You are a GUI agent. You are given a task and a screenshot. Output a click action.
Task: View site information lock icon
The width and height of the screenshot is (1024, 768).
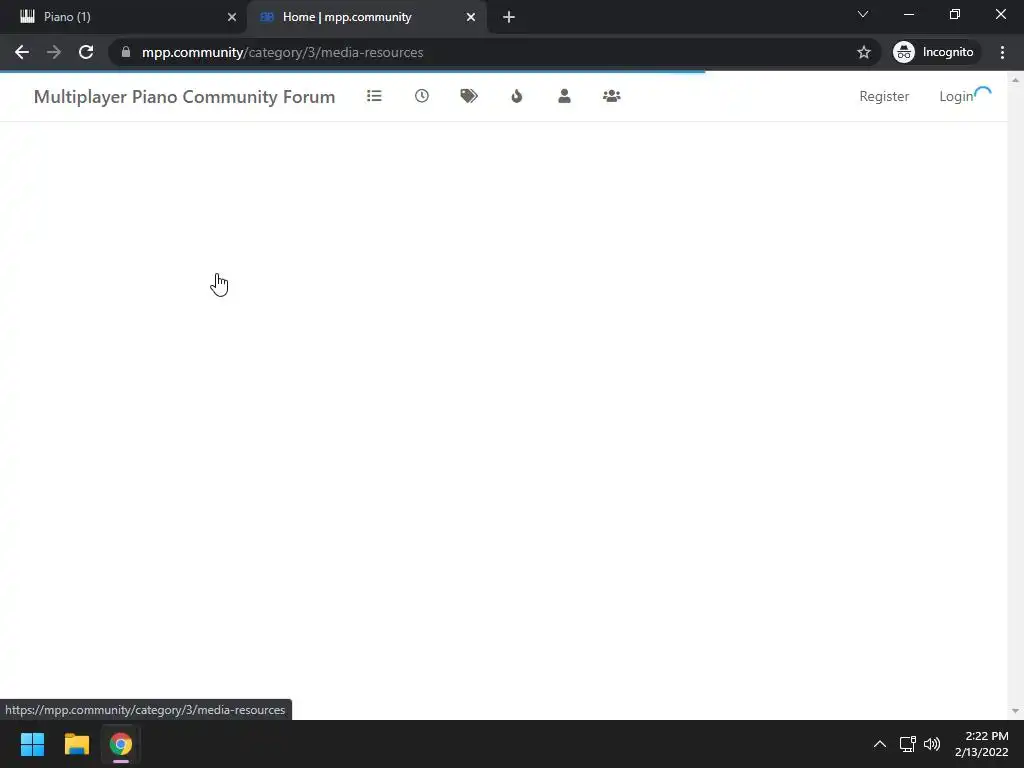point(126,52)
